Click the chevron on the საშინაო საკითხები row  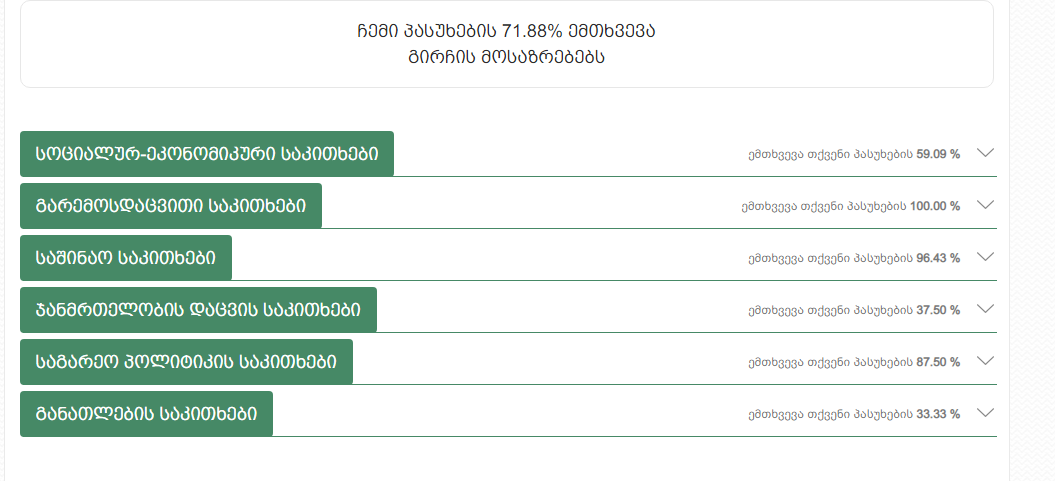tap(985, 257)
